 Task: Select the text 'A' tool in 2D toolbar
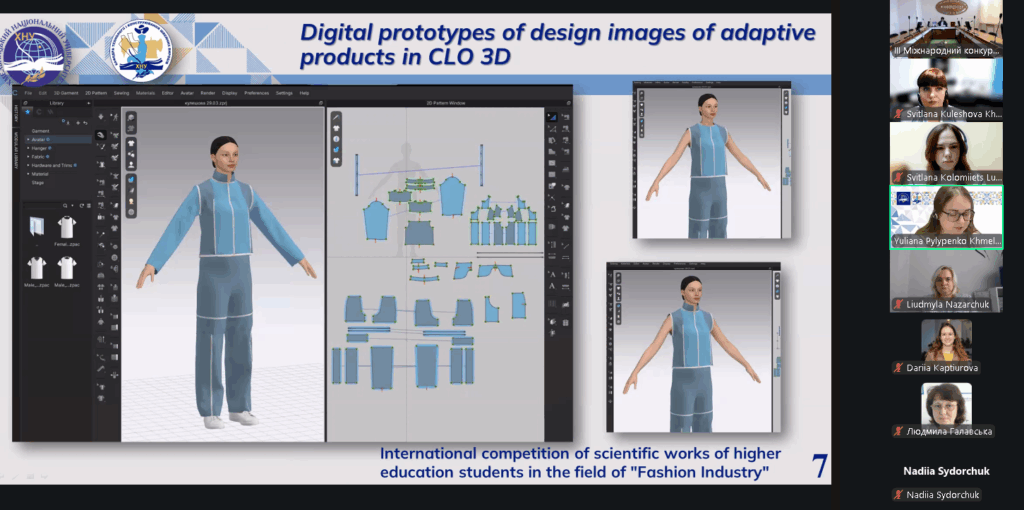click(x=552, y=285)
